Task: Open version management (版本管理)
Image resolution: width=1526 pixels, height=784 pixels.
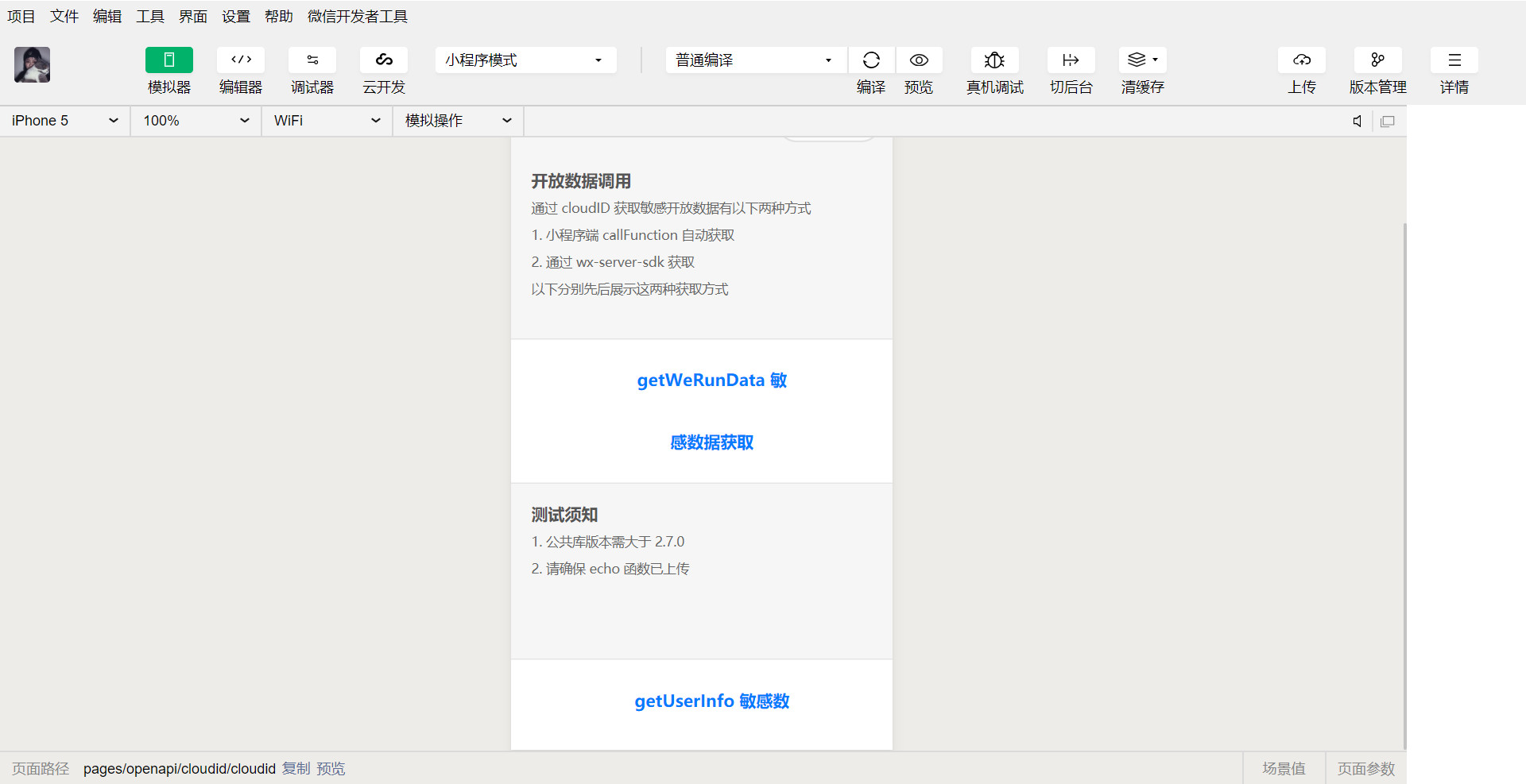Action: point(1377,60)
